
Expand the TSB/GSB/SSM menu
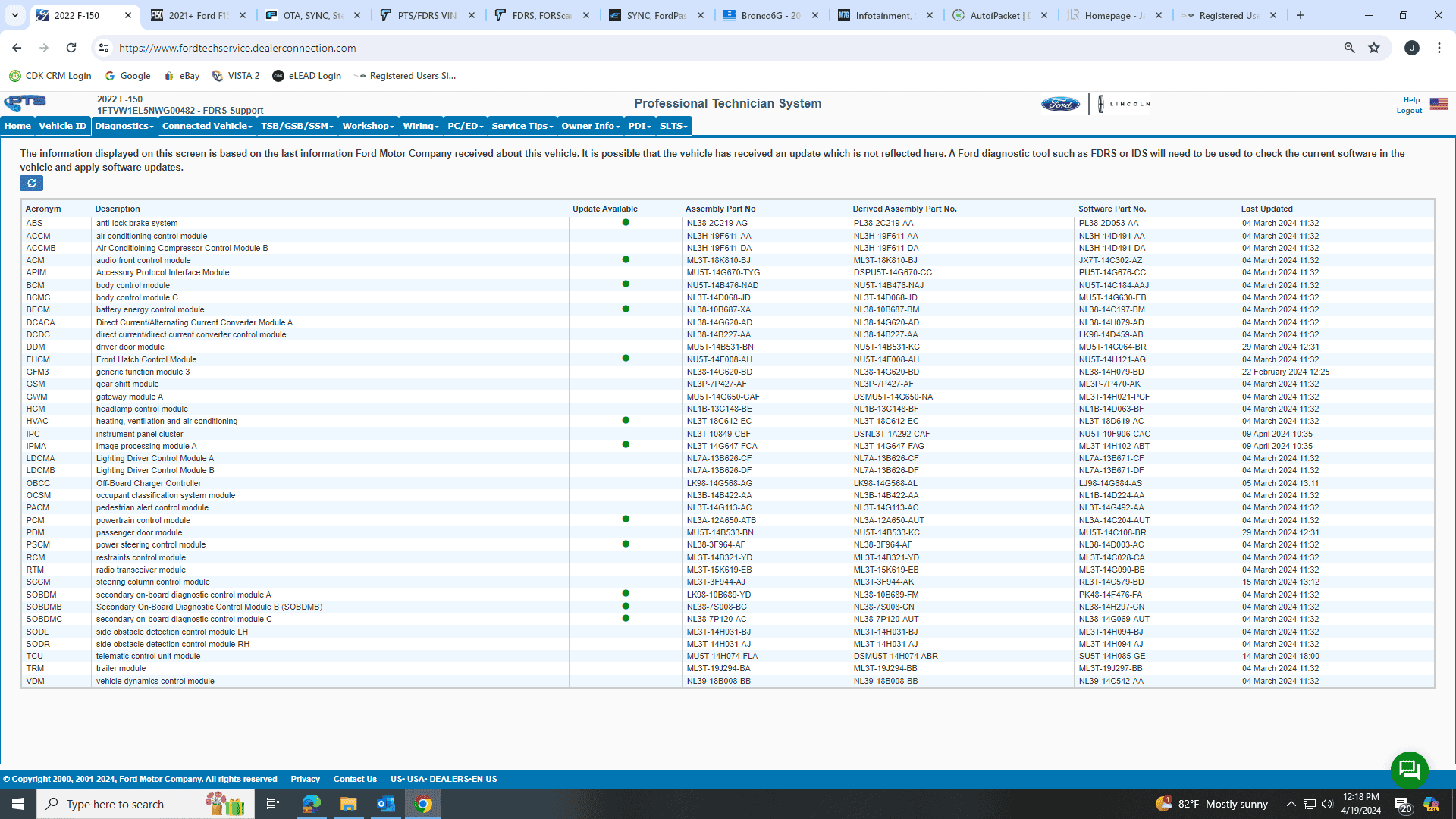[x=297, y=126]
